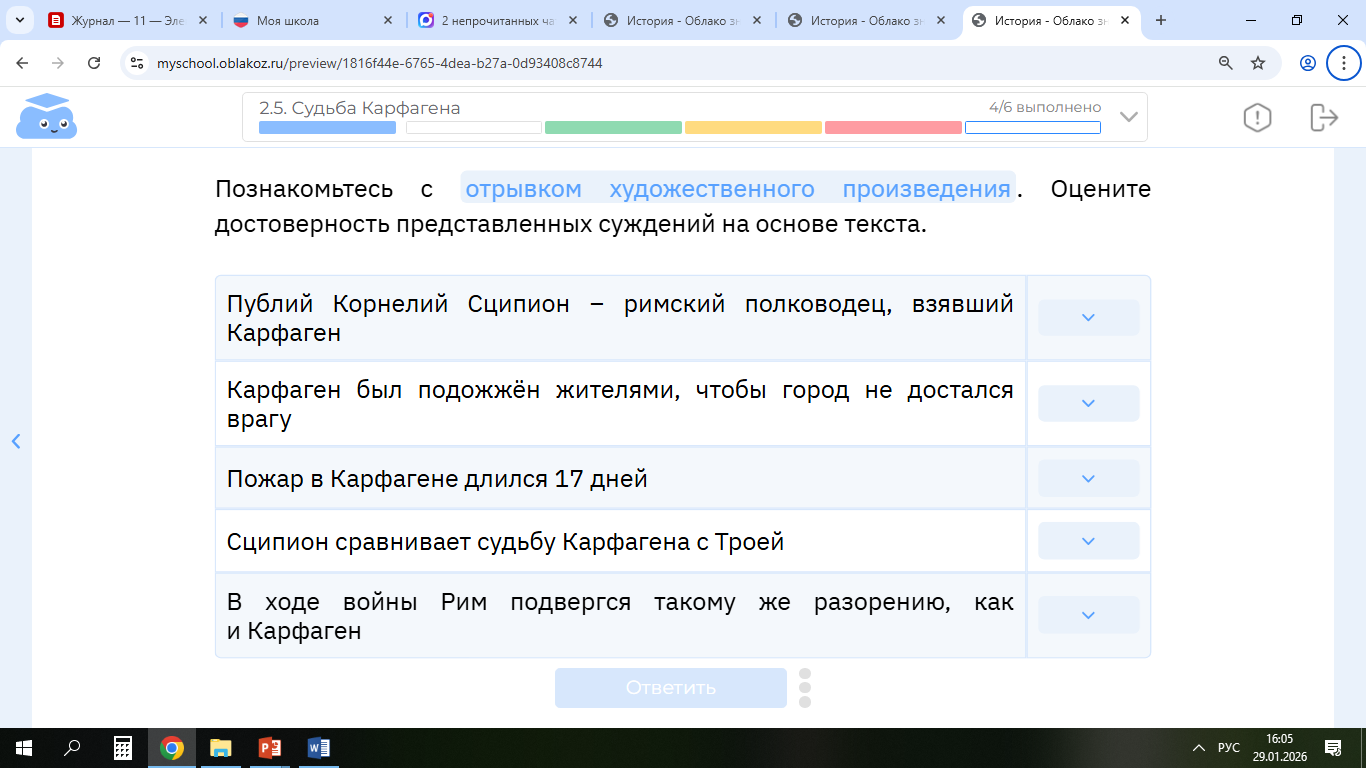Image resolution: width=1366 pixels, height=768 pixels.
Task: Open dropdown for Сципион сравнивает с Троей
Action: pyautogui.click(x=1089, y=541)
